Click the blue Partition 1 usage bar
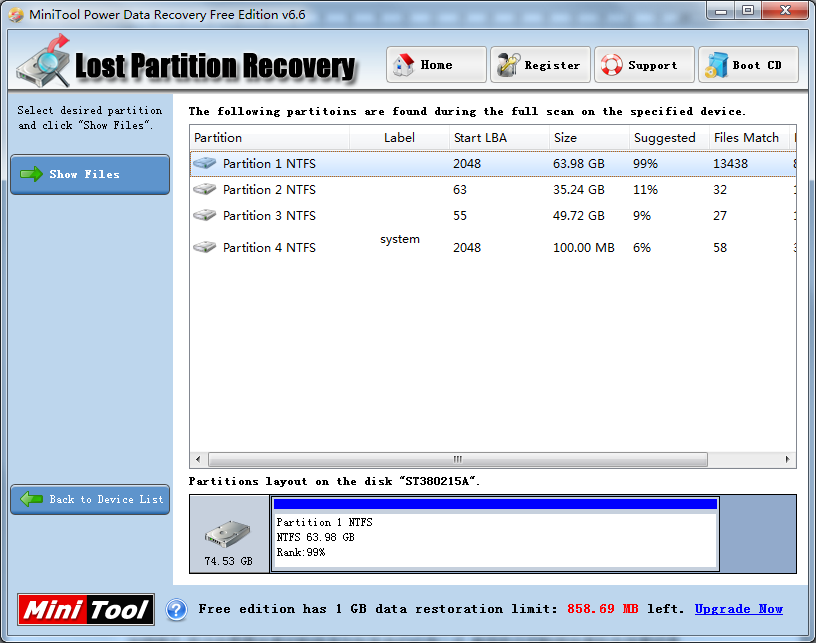The image size is (816, 643). (x=495, y=504)
